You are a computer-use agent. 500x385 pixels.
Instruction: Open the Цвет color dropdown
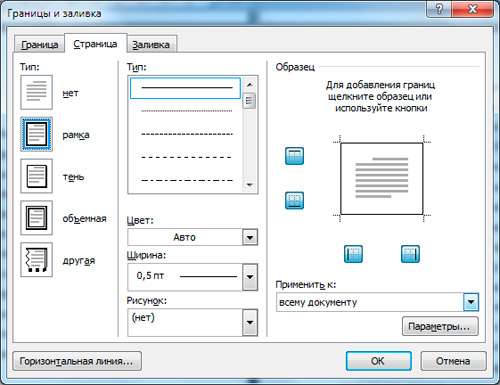[250, 237]
